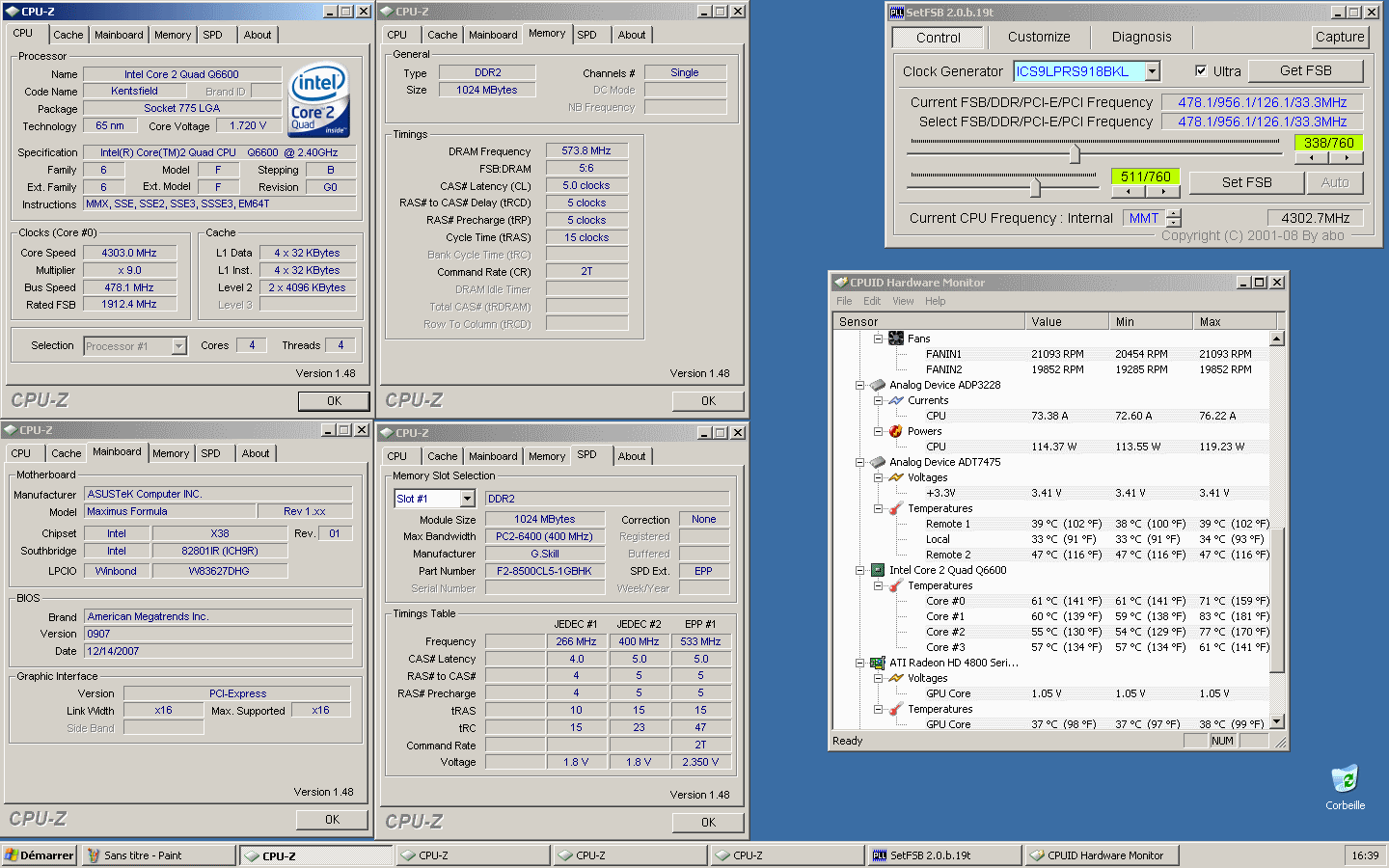The width and height of the screenshot is (1389, 868).
Task: Select the Remote 1 temperature row
Action: click(x=1052, y=524)
